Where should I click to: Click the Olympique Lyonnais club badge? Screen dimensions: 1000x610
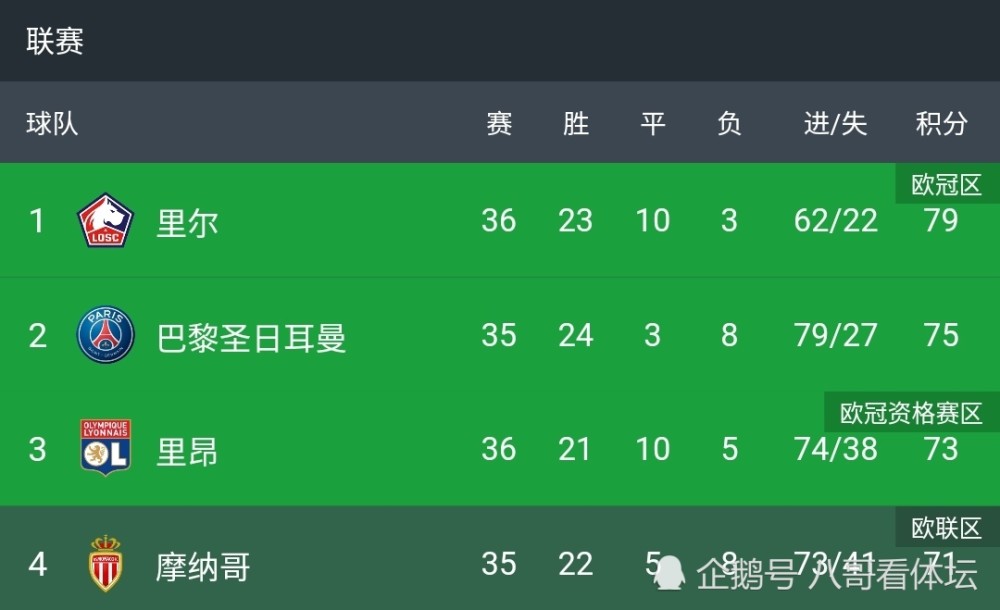tap(105, 447)
